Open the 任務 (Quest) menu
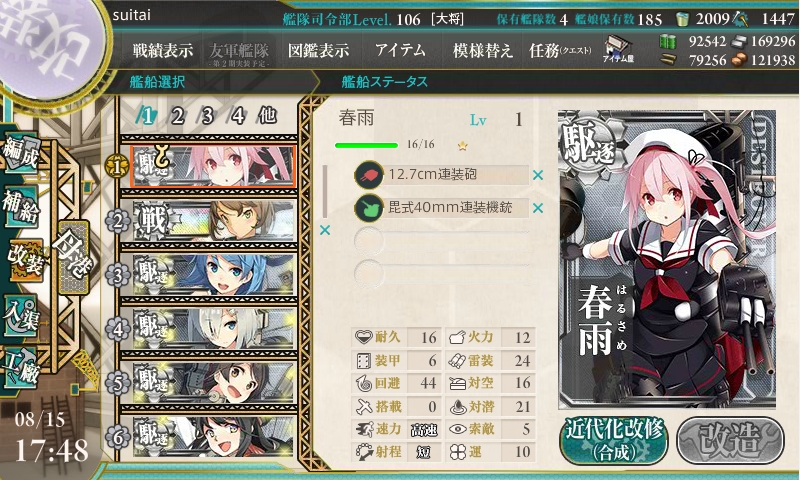800x480 pixels. coord(560,50)
